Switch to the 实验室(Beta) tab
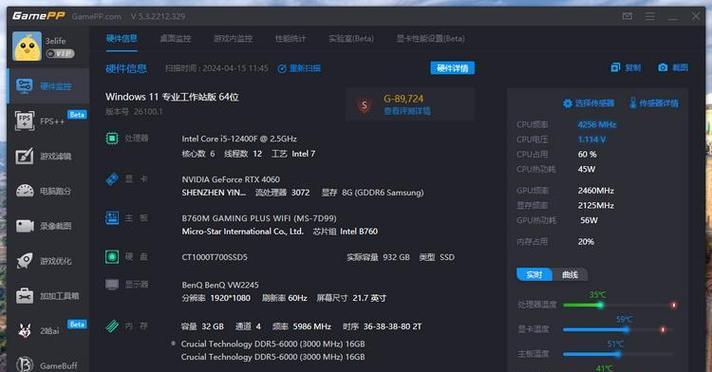The image size is (712, 372). pos(351,39)
